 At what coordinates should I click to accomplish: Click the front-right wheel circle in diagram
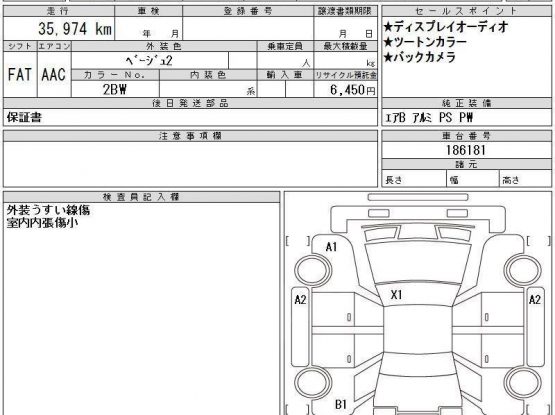pyautogui.click(x=523, y=271)
